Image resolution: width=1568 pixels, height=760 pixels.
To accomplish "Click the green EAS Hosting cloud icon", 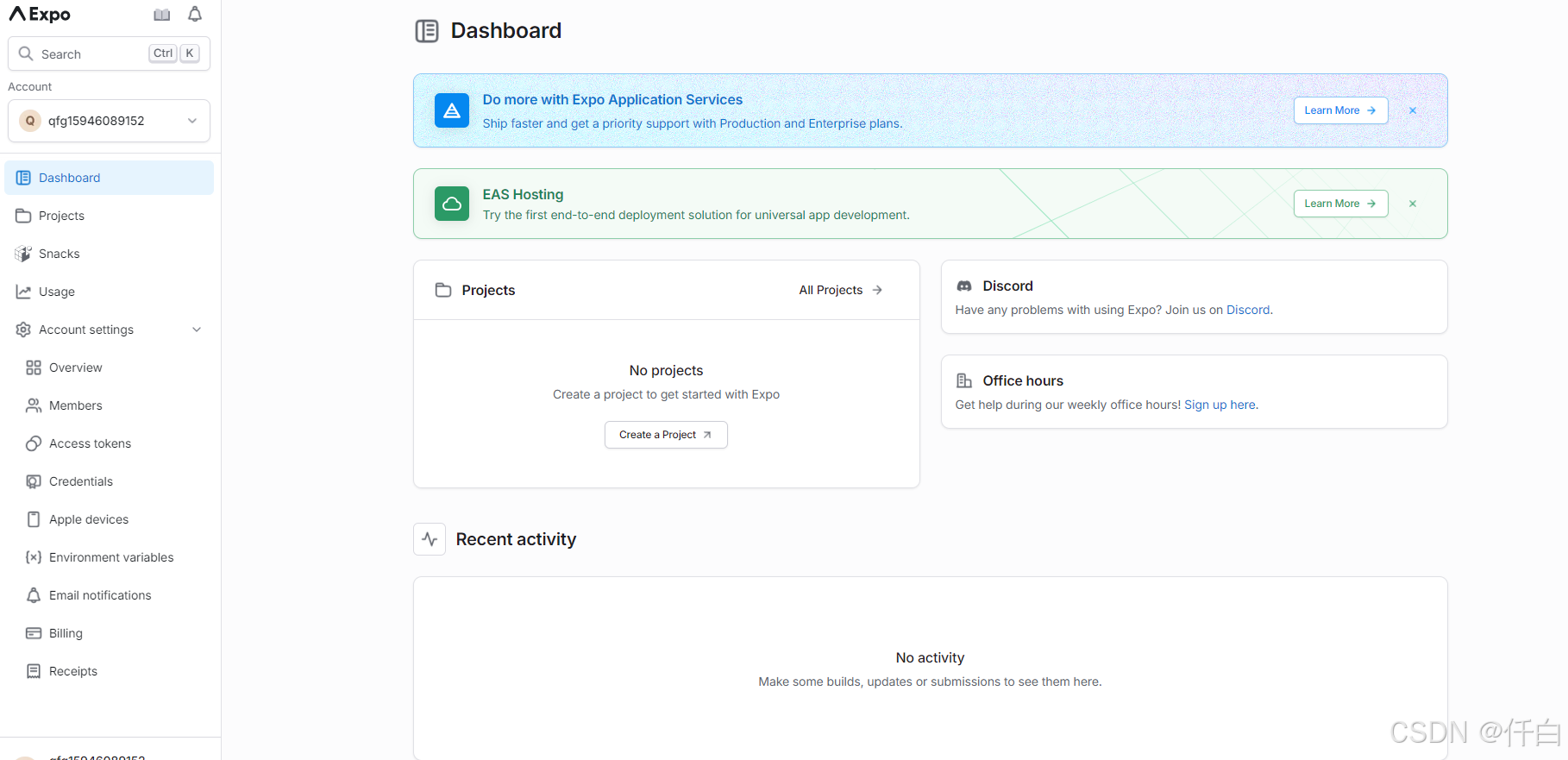I will pyautogui.click(x=452, y=204).
